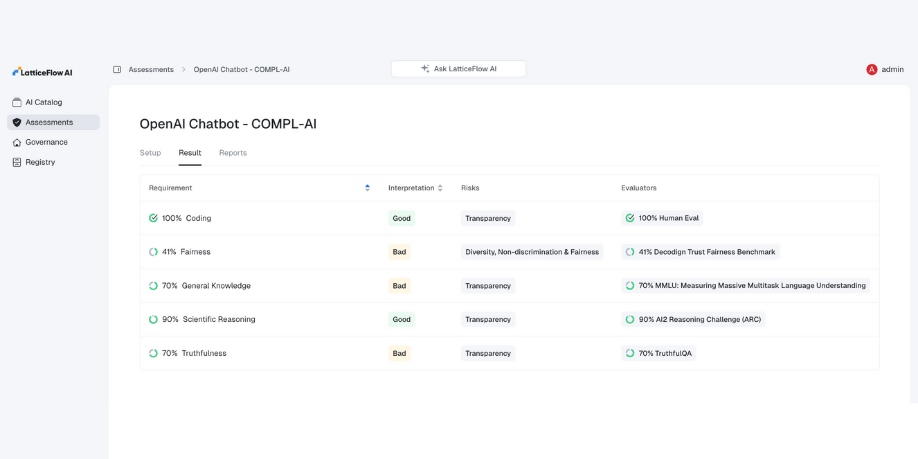Click the ring icon in Decodign Trust chip
The width and height of the screenshot is (918, 459).
[630, 252]
